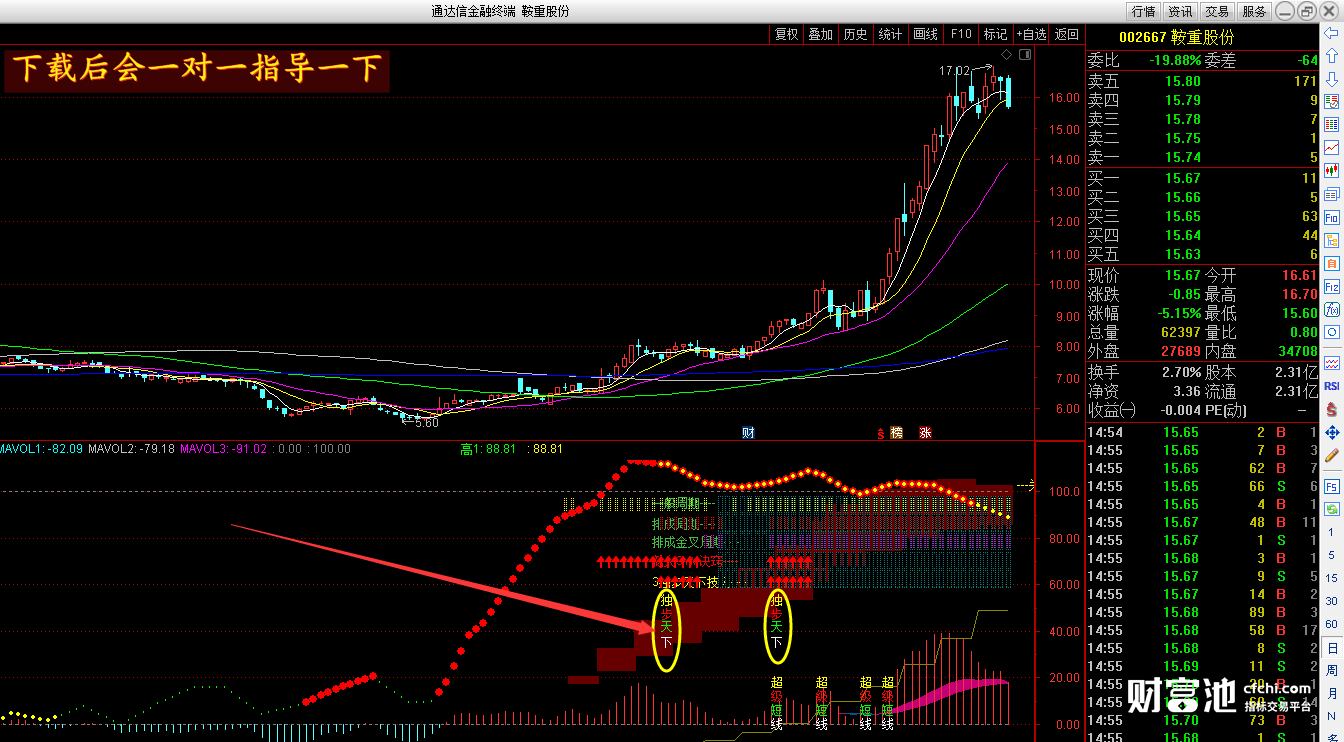The height and width of the screenshot is (742, 1344).
Task: Click the 统计 (statistics) button
Action: (890, 34)
